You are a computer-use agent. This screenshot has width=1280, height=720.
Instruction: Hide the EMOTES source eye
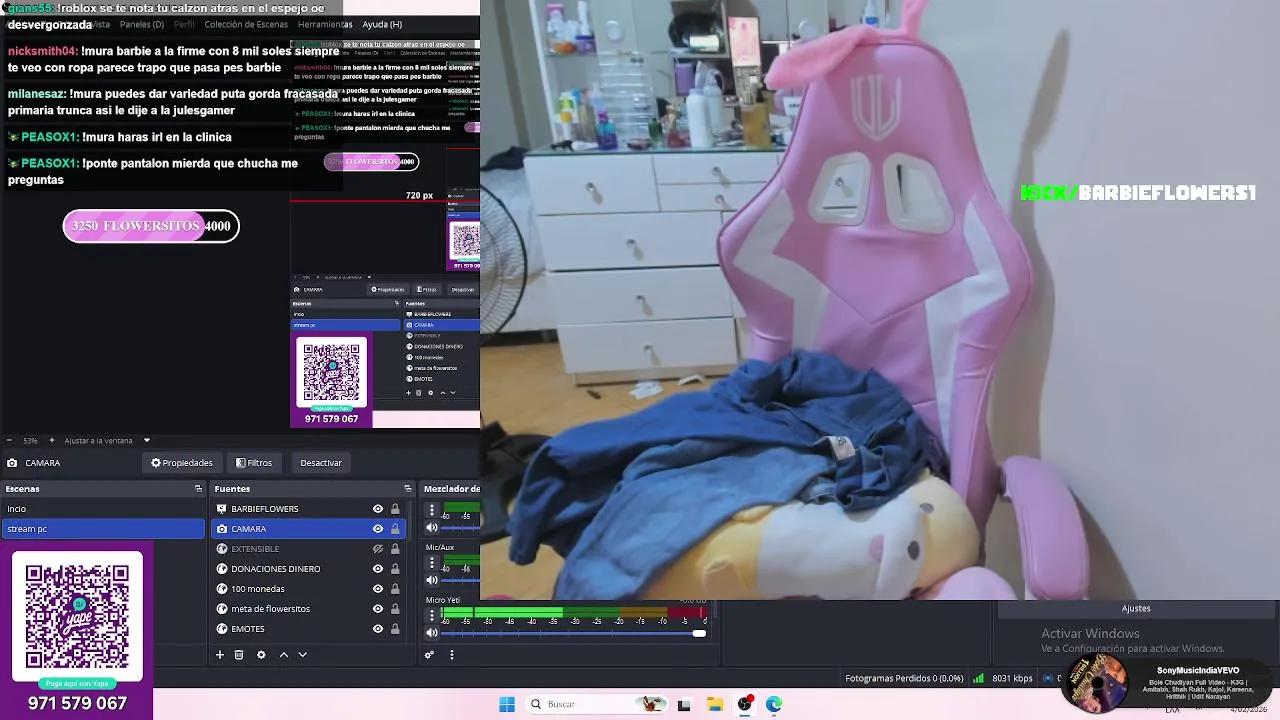pyautogui.click(x=378, y=629)
